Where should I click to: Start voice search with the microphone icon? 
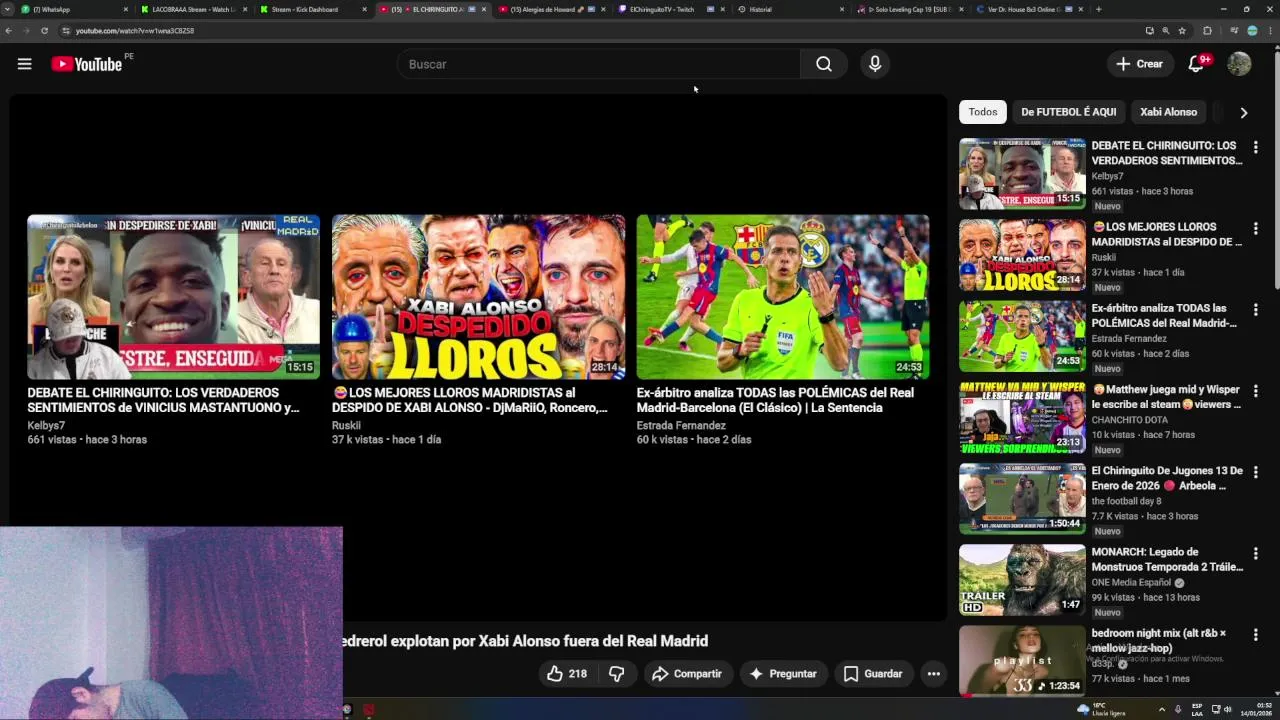[x=875, y=64]
